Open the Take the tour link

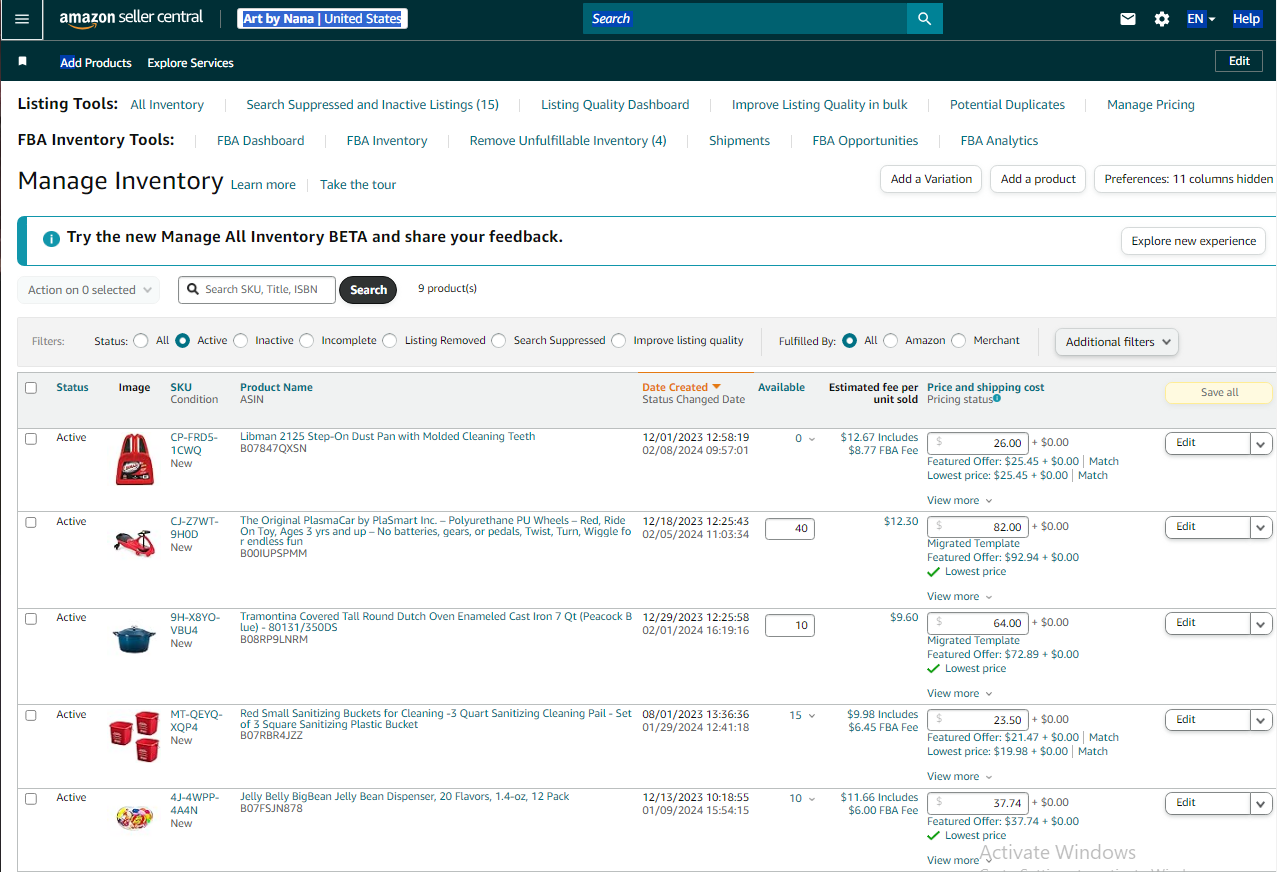(x=358, y=185)
